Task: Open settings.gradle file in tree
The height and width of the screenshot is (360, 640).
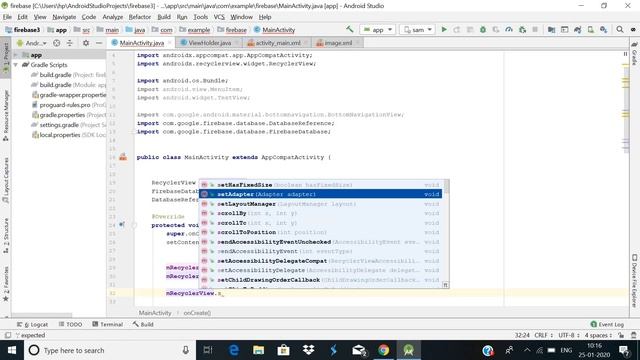Action: (x=69, y=125)
